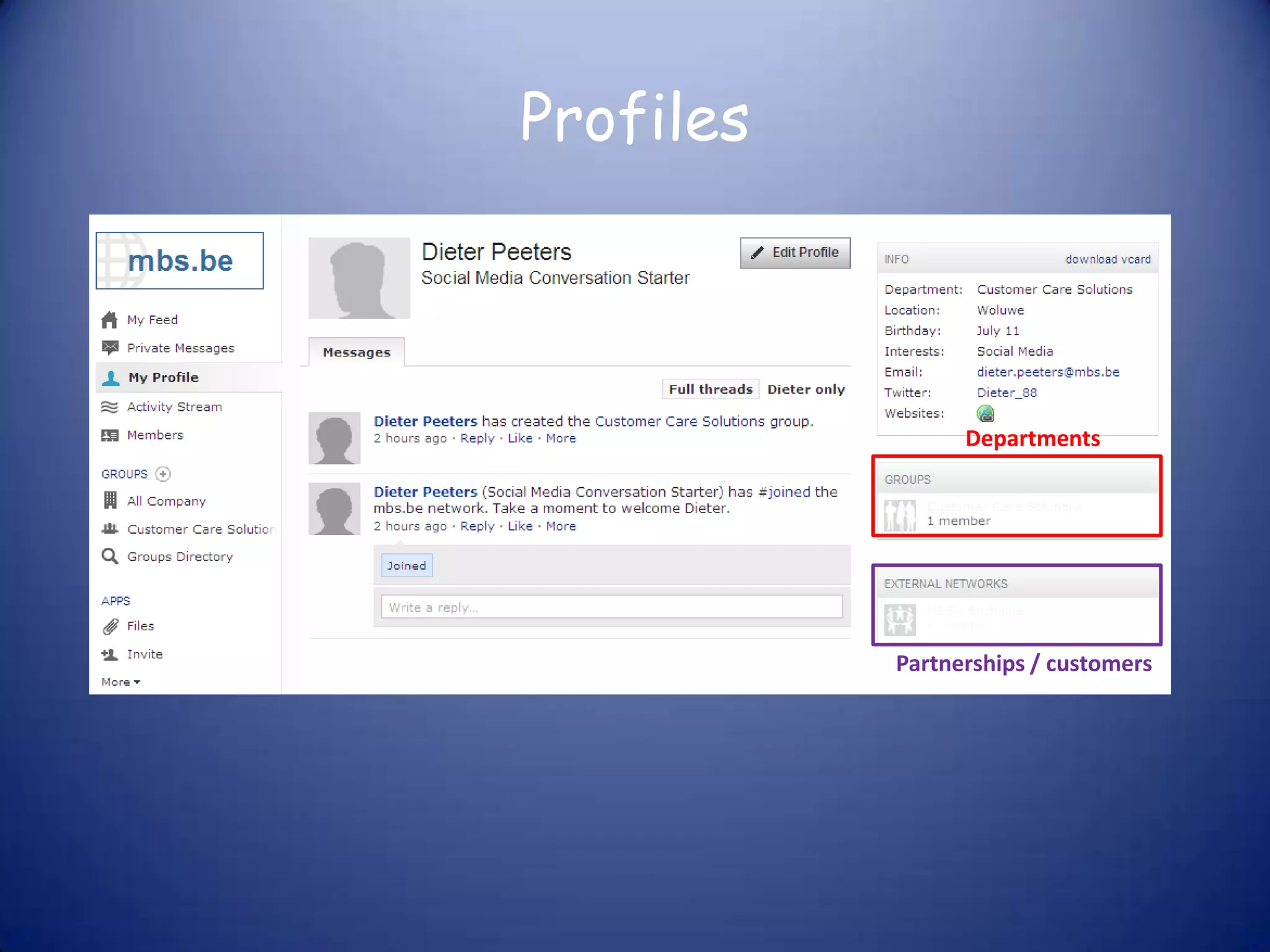
Task: Click the Activity Stream waves icon
Action: tap(110, 407)
